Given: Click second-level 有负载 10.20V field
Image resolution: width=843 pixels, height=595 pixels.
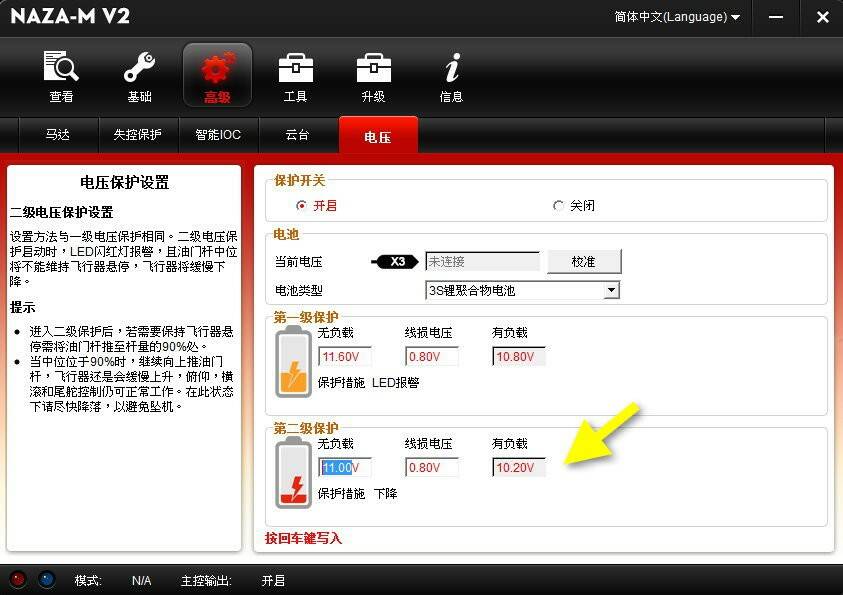Looking at the screenshot, I should [x=519, y=467].
